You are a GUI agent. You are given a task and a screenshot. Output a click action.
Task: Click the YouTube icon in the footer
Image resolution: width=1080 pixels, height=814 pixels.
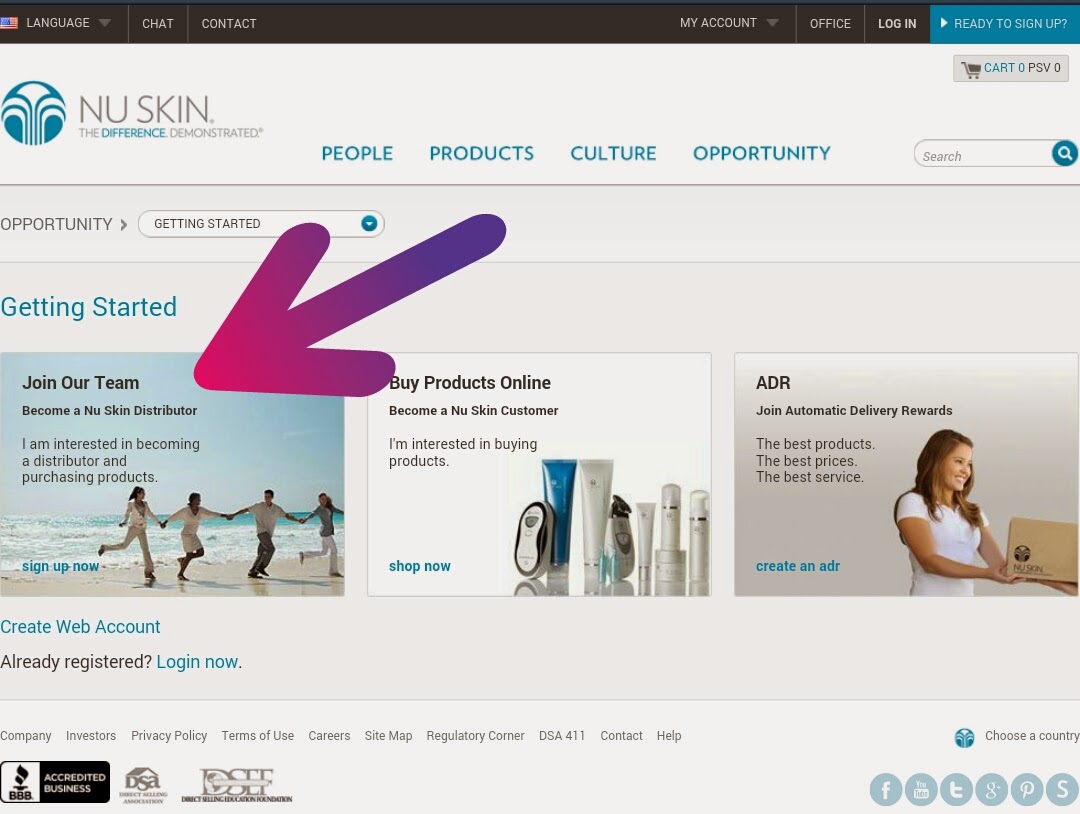coord(921,789)
